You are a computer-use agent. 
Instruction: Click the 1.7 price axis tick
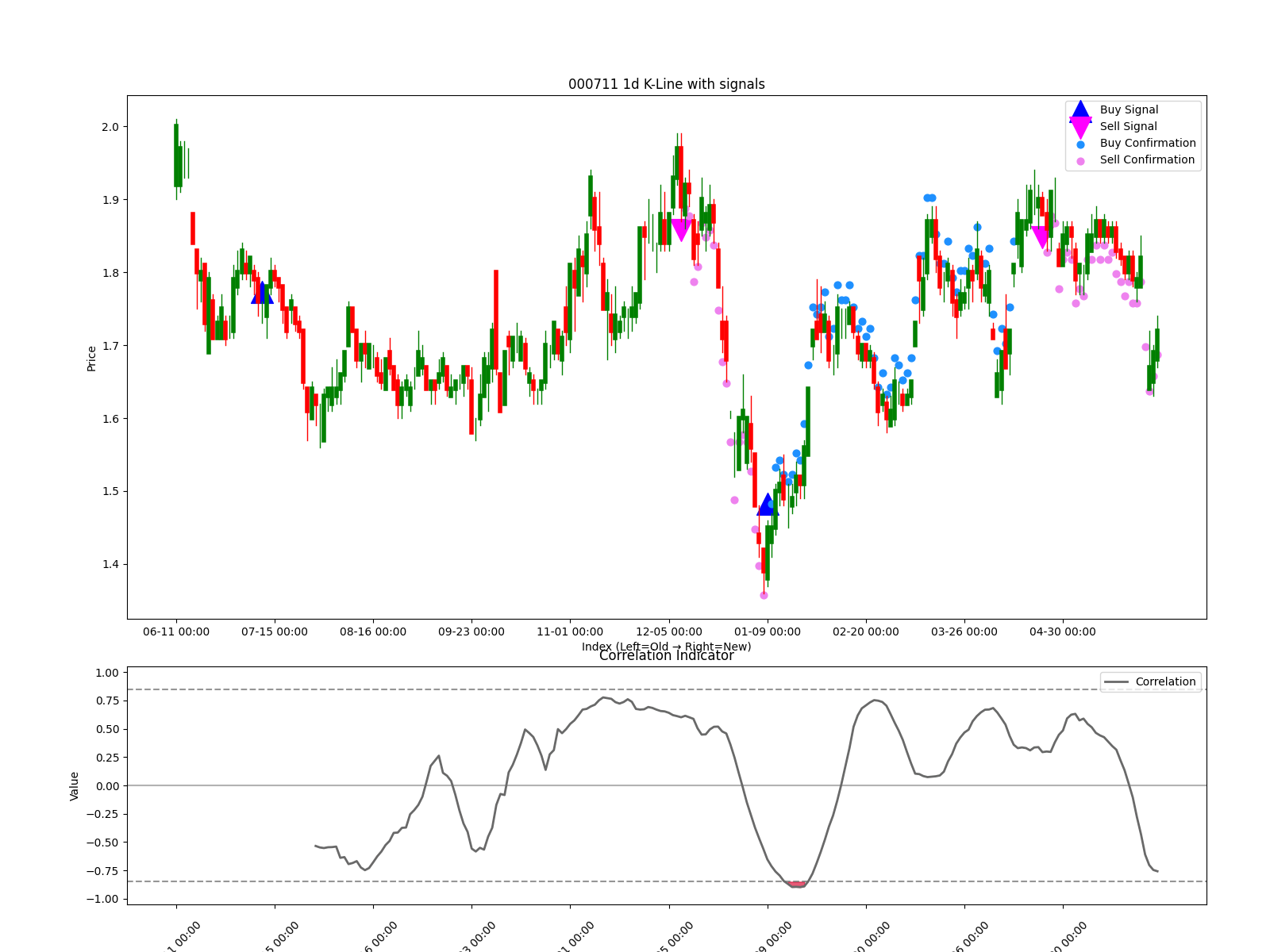tap(110, 346)
